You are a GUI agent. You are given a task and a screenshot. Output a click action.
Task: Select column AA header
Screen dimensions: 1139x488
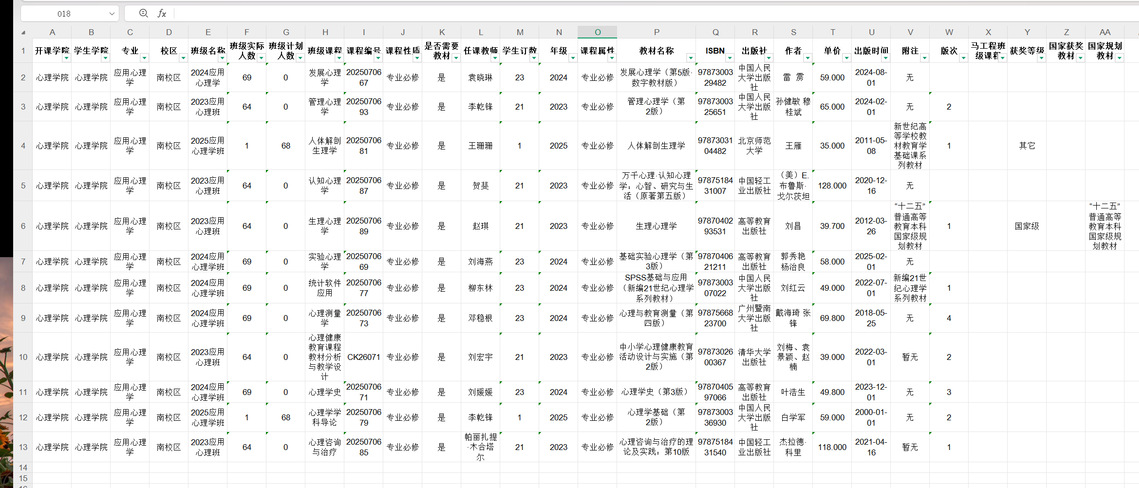(1104, 33)
